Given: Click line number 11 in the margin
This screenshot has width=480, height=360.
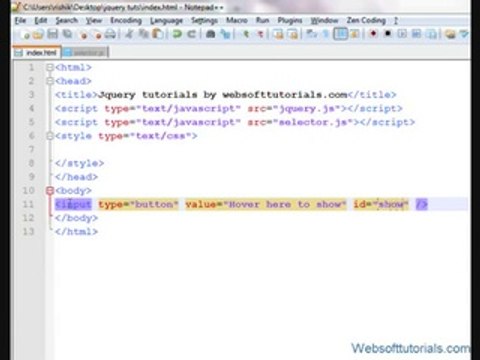Looking at the screenshot, I should point(29,204).
